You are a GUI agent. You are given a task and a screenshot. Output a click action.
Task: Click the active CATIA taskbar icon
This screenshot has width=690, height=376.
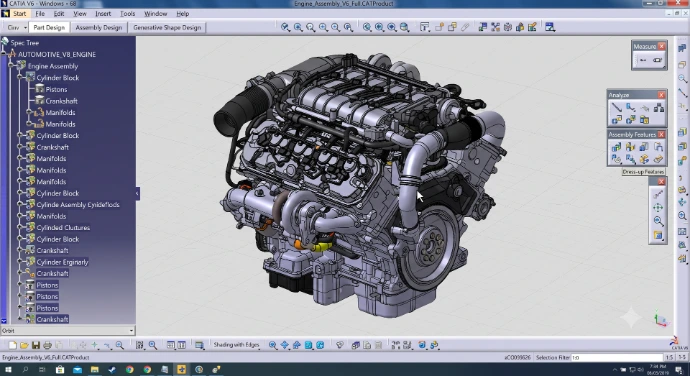click(181, 370)
